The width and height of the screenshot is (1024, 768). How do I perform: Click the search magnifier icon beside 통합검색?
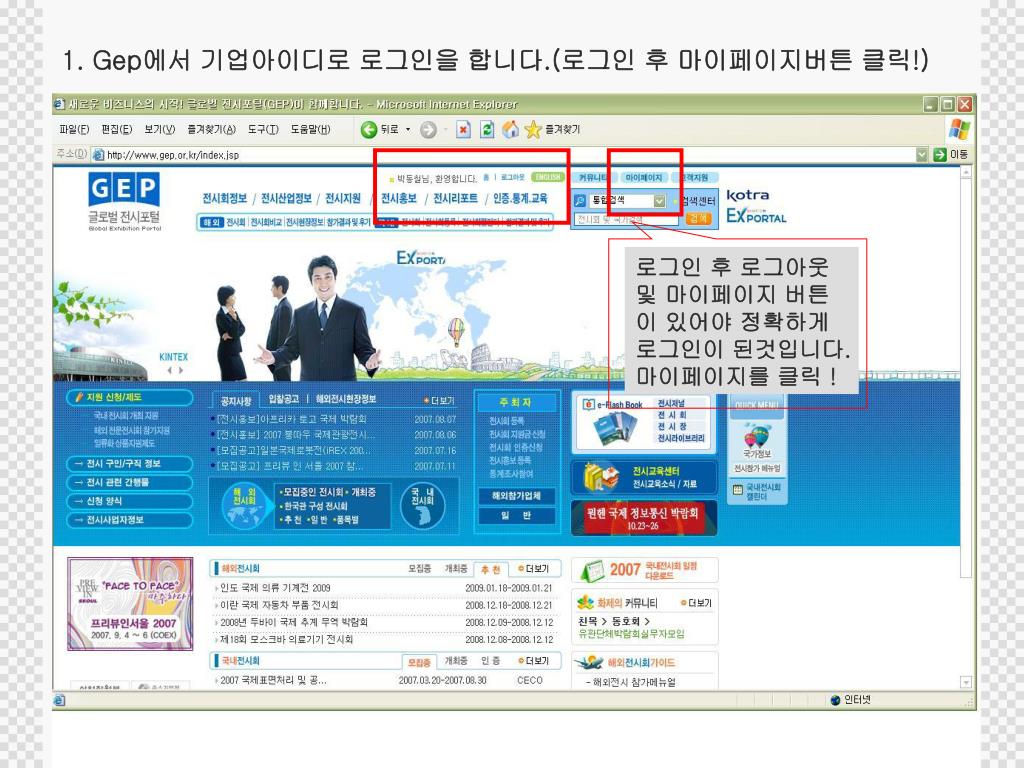coord(579,201)
